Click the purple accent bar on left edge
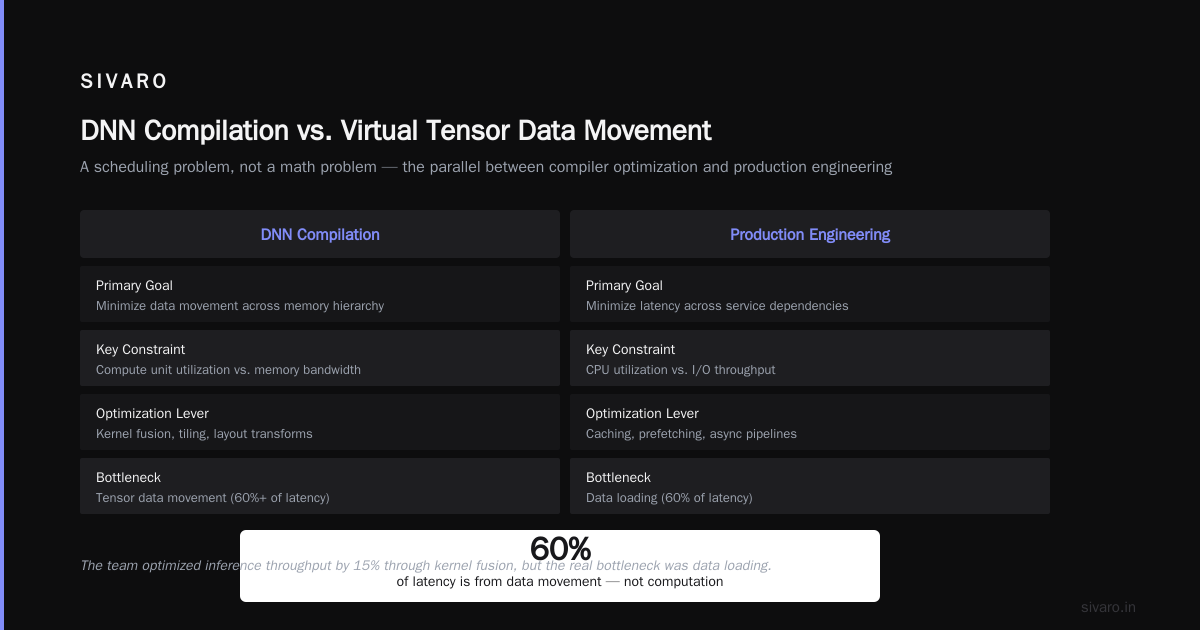Image resolution: width=1200 pixels, height=630 pixels. tap(2, 315)
